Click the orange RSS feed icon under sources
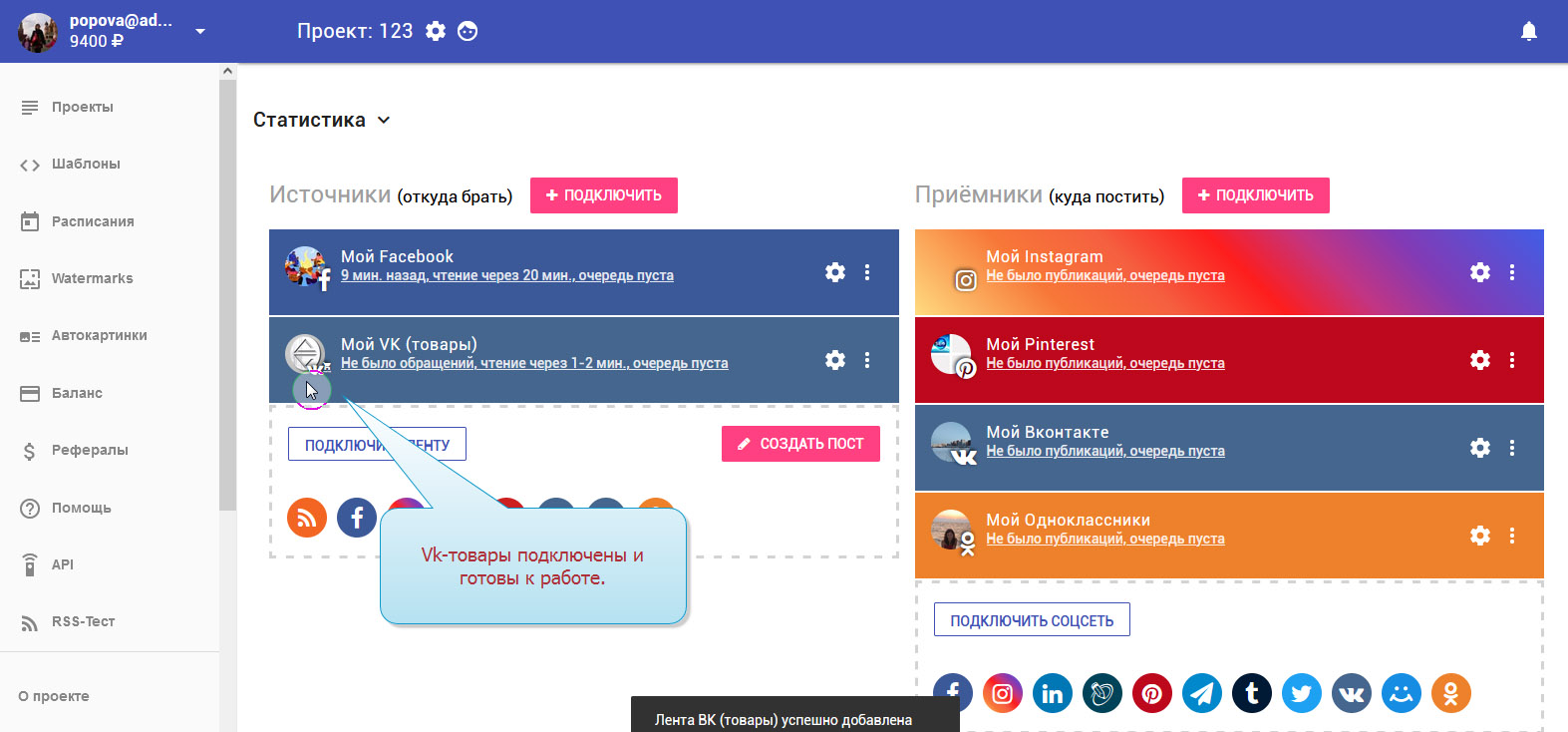The image size is (1568, 732). [307, 518]
